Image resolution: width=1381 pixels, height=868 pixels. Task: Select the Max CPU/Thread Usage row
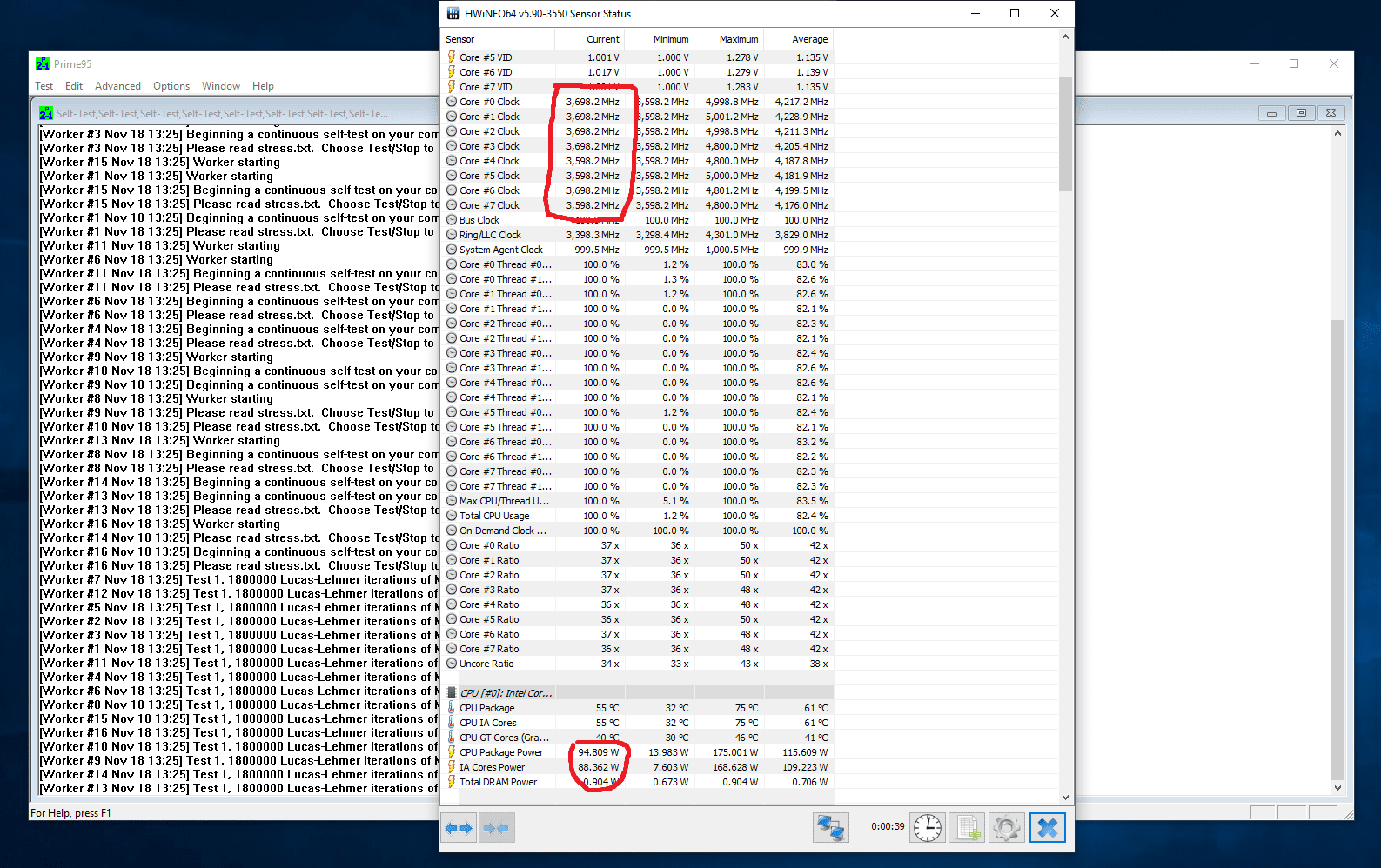click(x=638, y=501)
